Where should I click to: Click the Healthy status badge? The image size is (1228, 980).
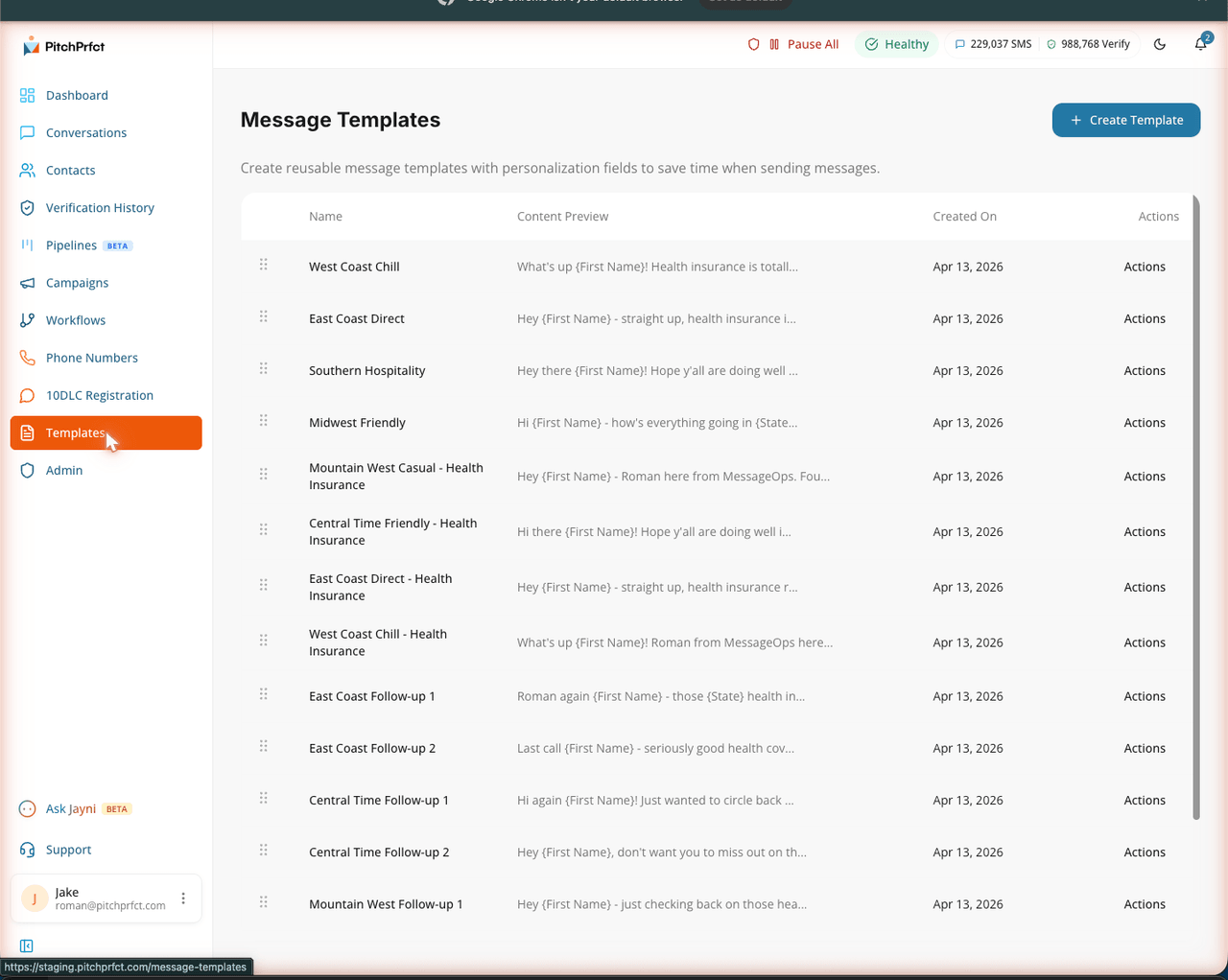click(x=896, y=44)
